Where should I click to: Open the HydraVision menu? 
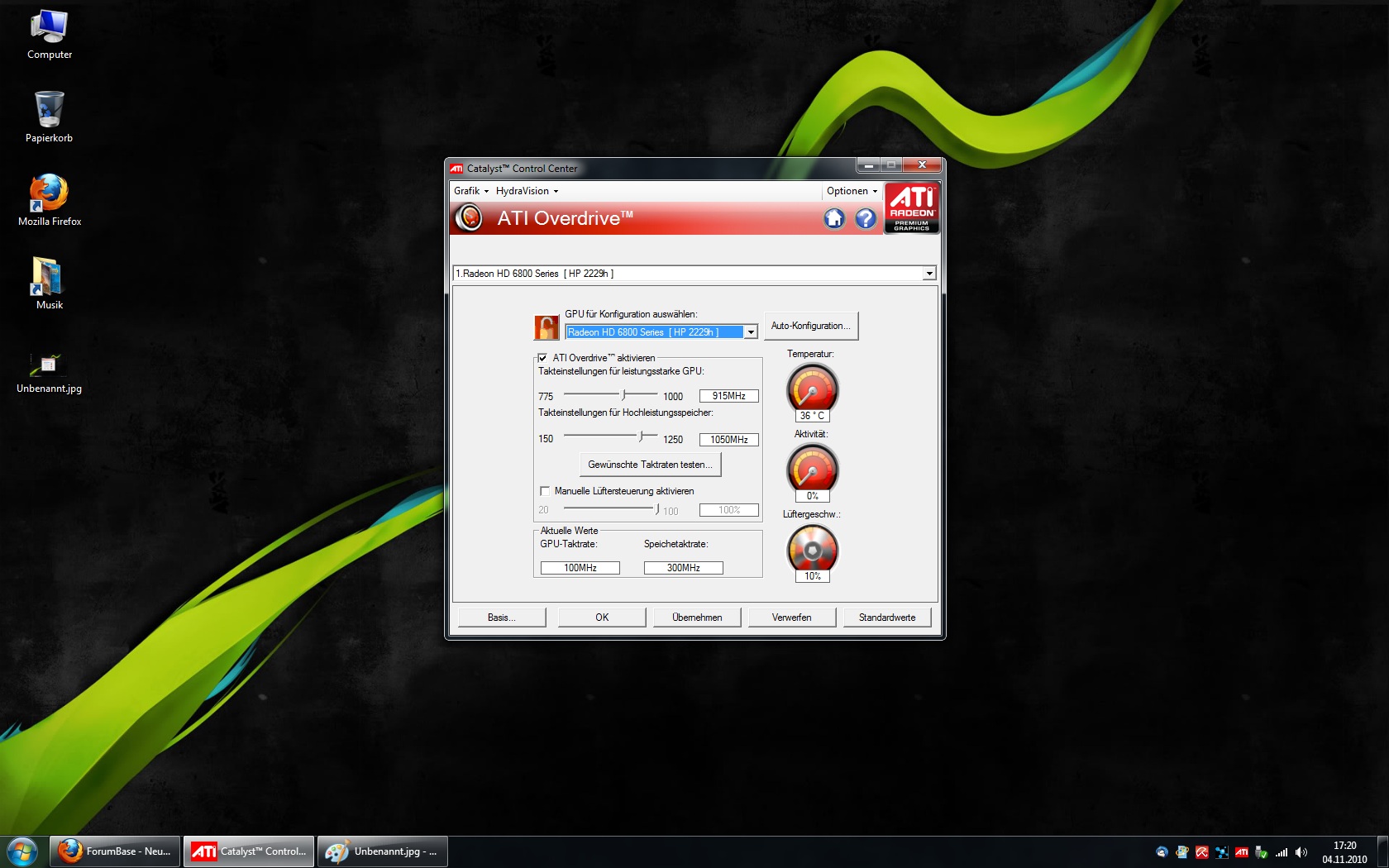tap(527, 191)
